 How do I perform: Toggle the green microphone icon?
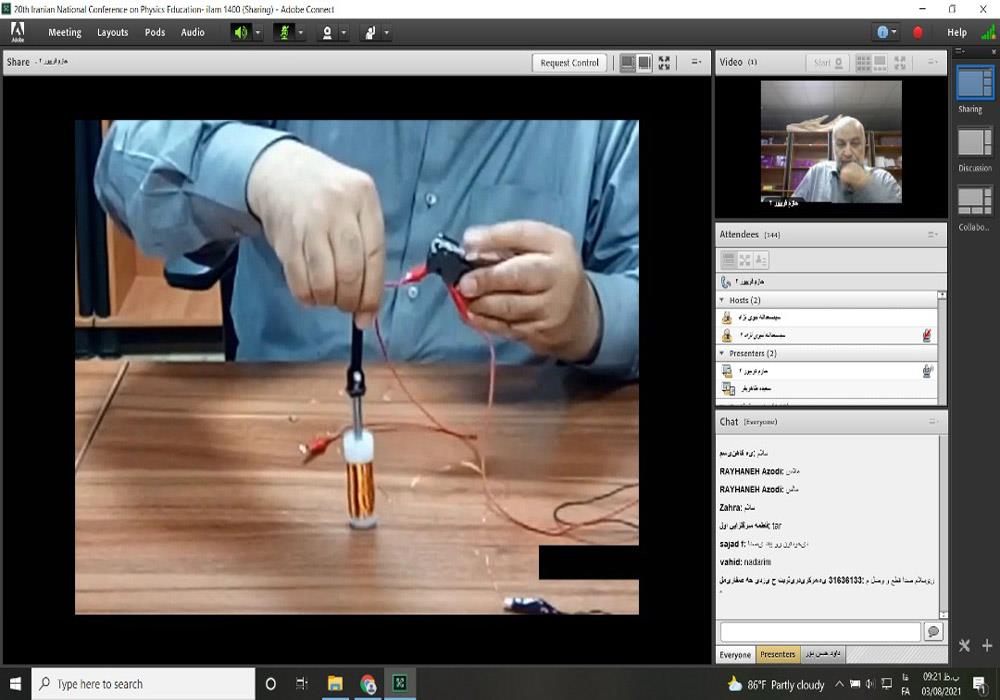[x=283, y=32]
